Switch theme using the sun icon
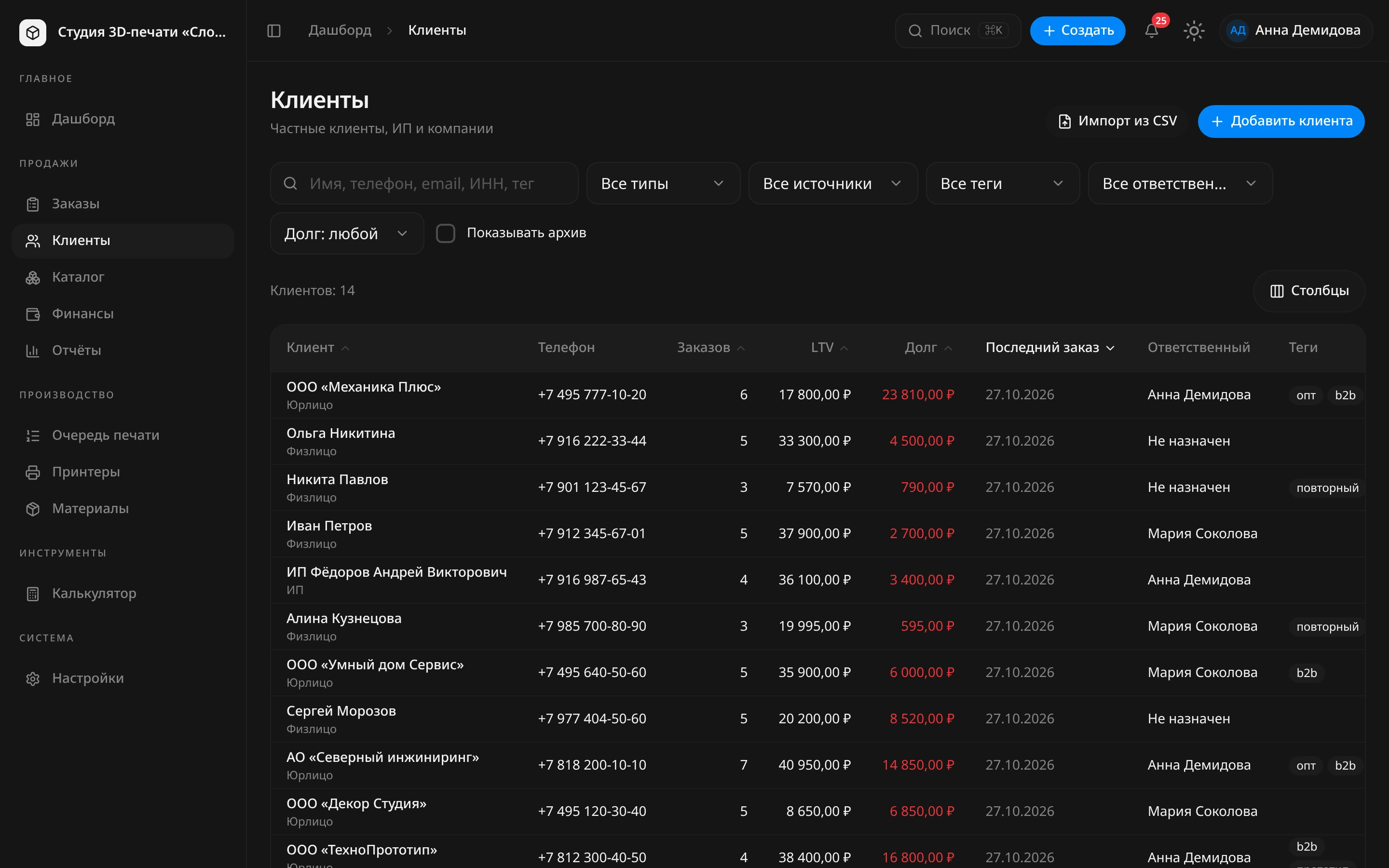The width and height of the screenshot is (1389, 868). [x=1194, y=30]
